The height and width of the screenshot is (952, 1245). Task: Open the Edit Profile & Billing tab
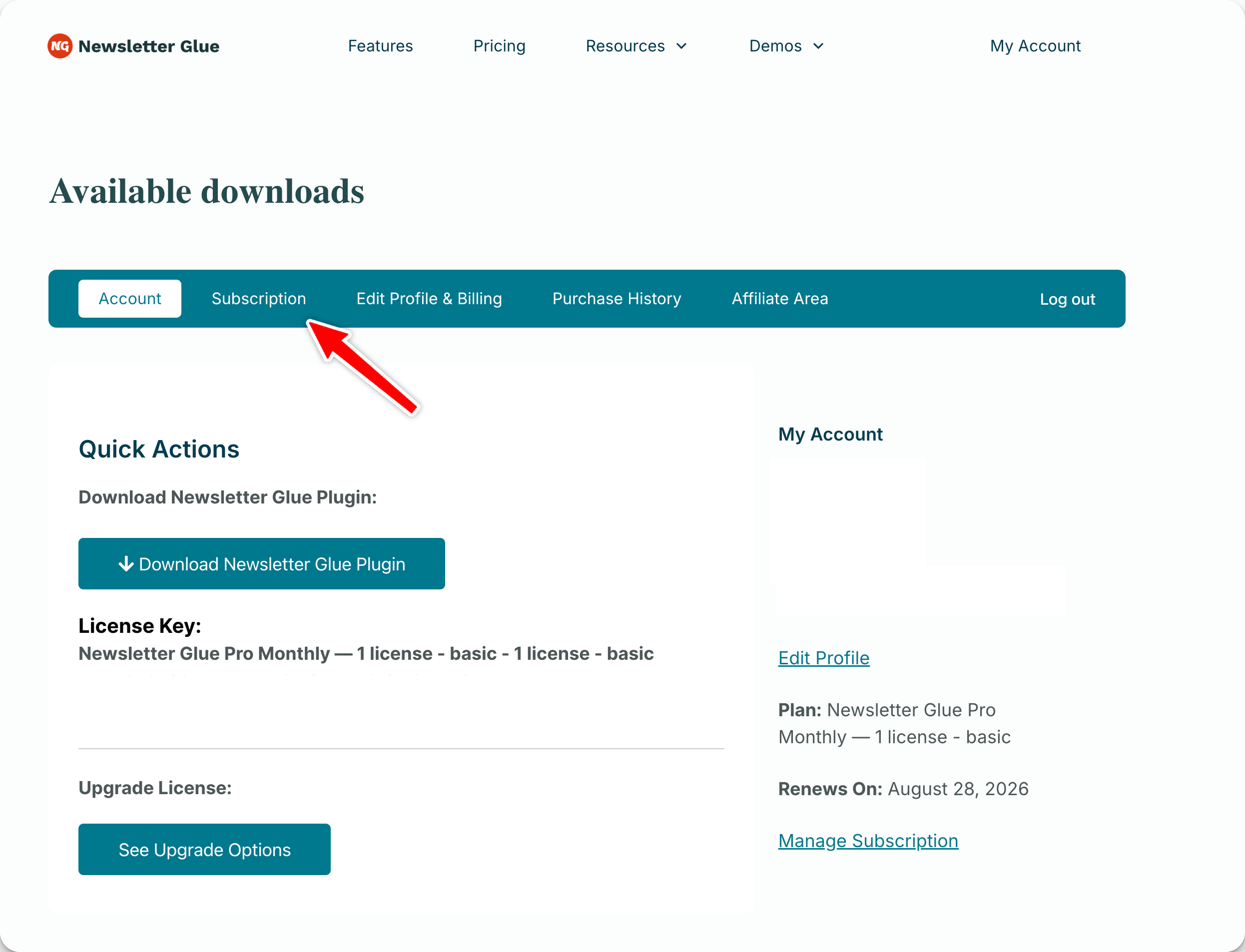tap(429, 299)
